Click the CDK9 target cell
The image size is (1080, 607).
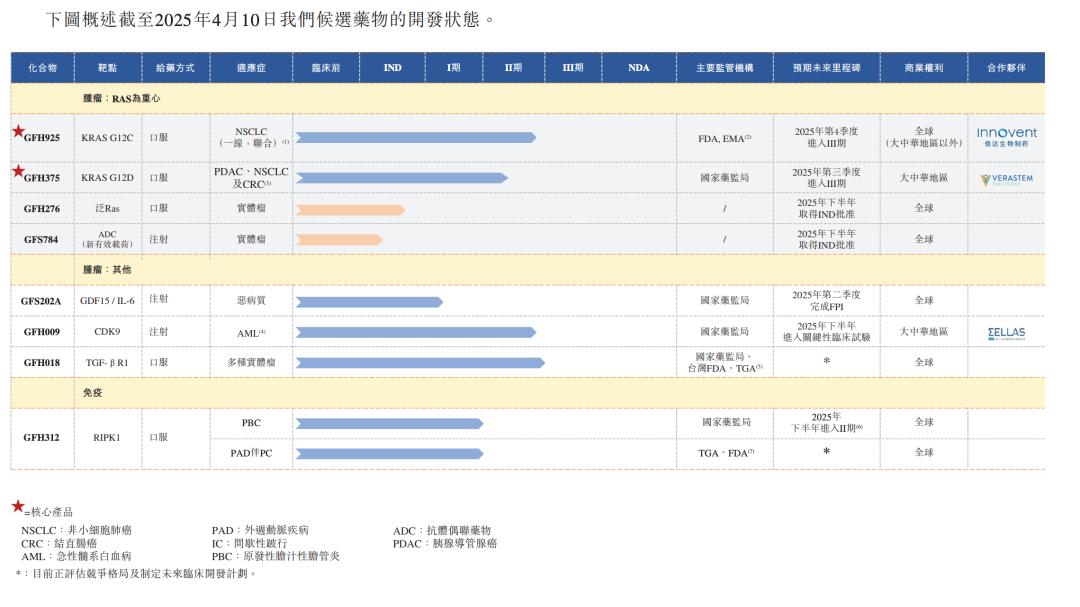coord(107,332)
